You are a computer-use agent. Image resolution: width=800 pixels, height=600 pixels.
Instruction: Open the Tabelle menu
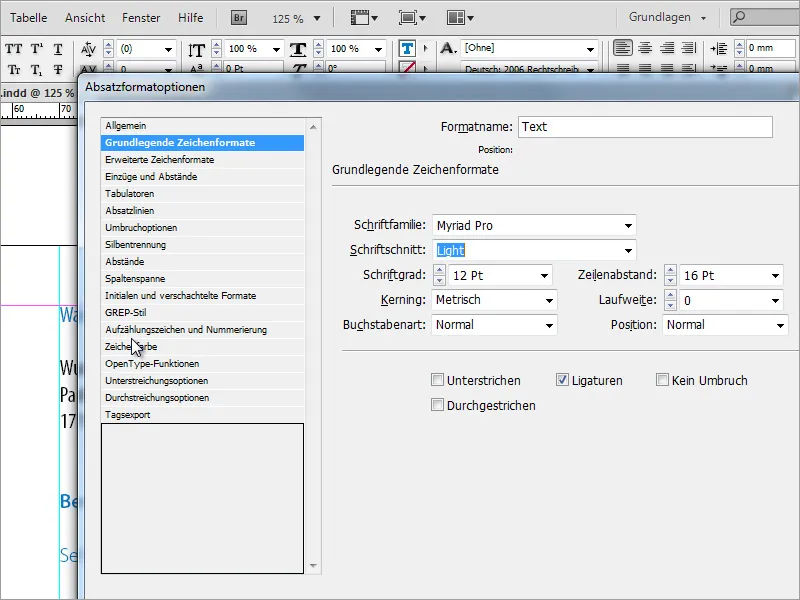click(29, 18)
